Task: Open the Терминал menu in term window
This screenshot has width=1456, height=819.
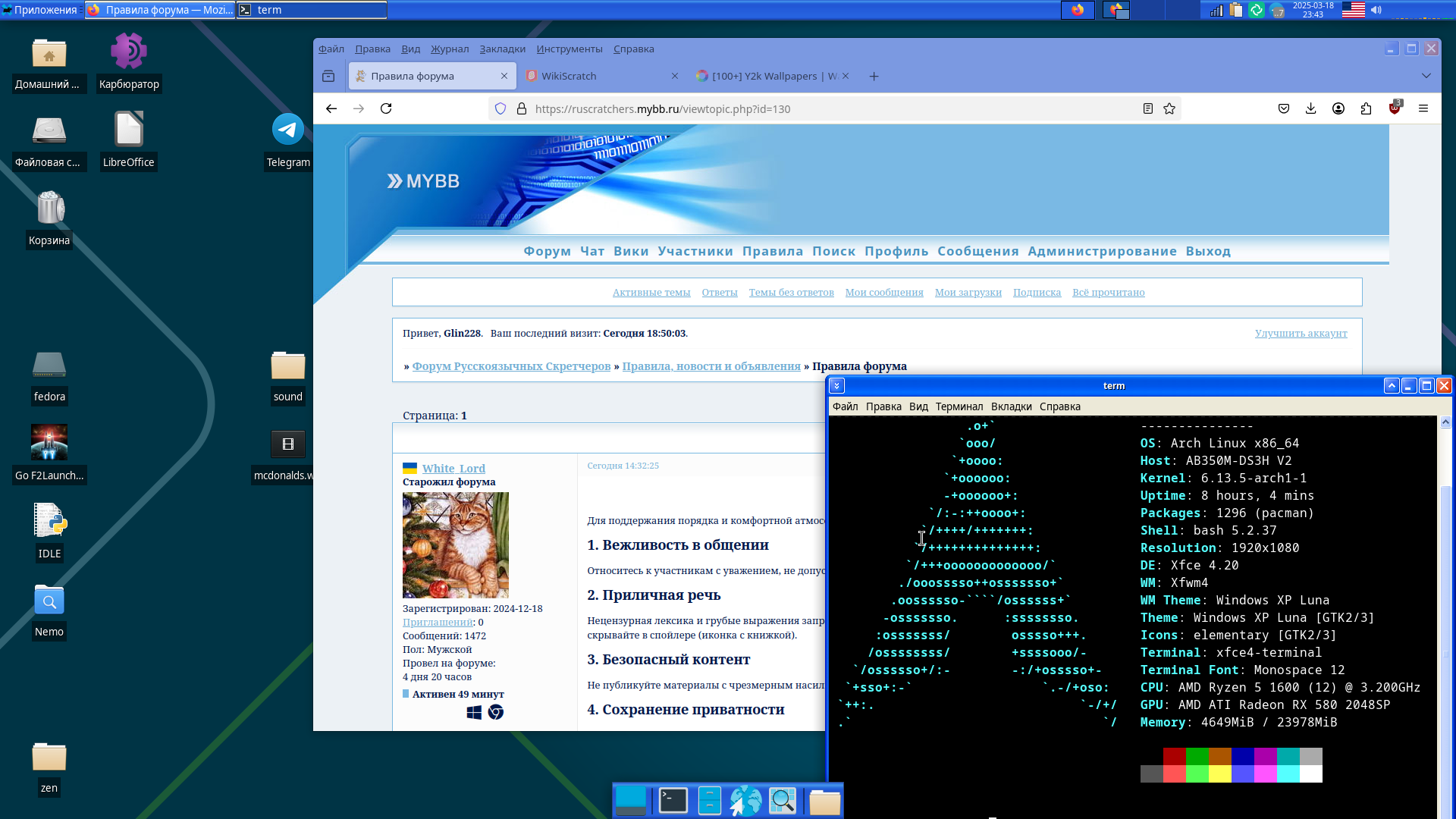Action: tap(959, 406)
